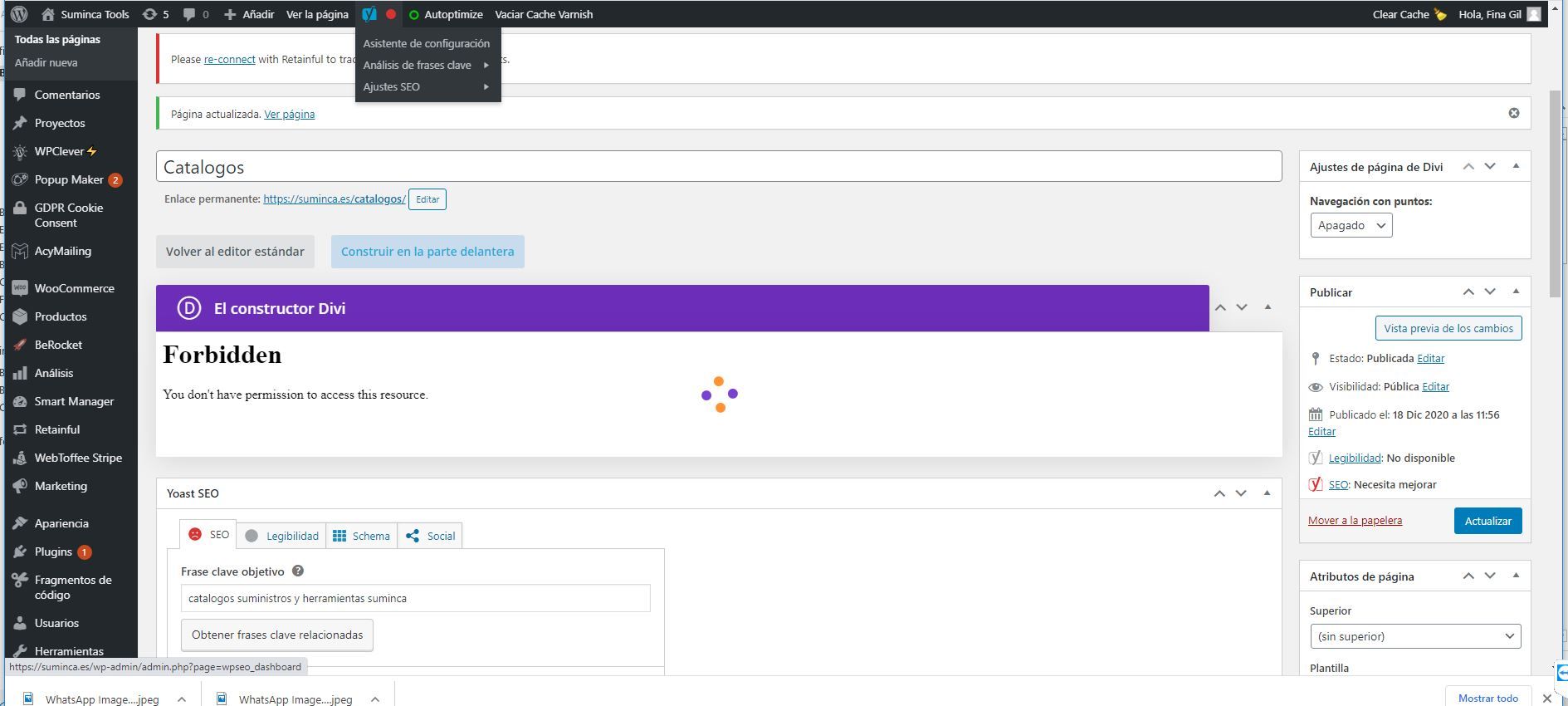Select Asistente de configuración menu entry
The width and height of the screenshot is (1568, 706).
(427, 43)
